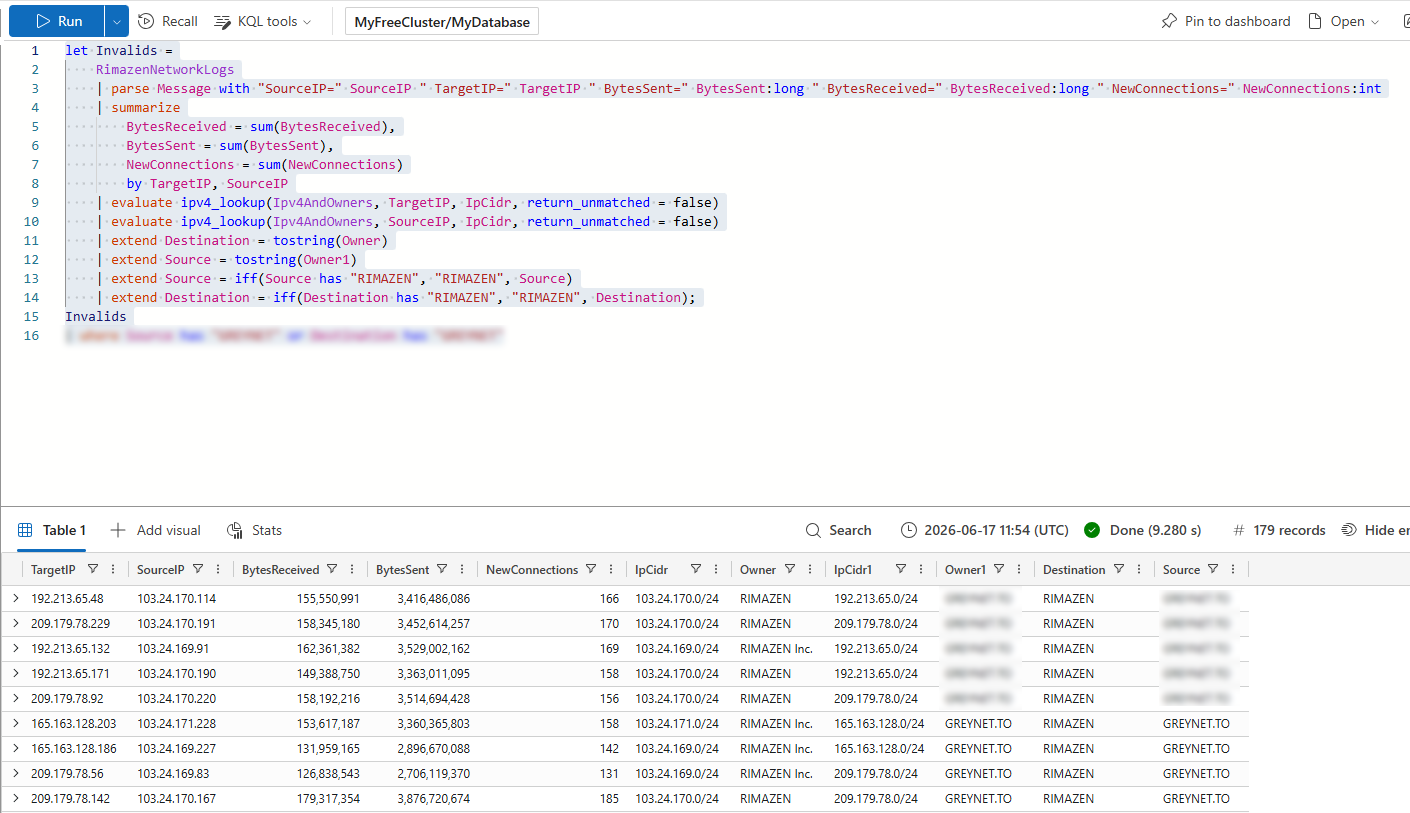This screenshot has width=1410, height=813.
Task: Filter the Source column
Action: click(1214, 569)
